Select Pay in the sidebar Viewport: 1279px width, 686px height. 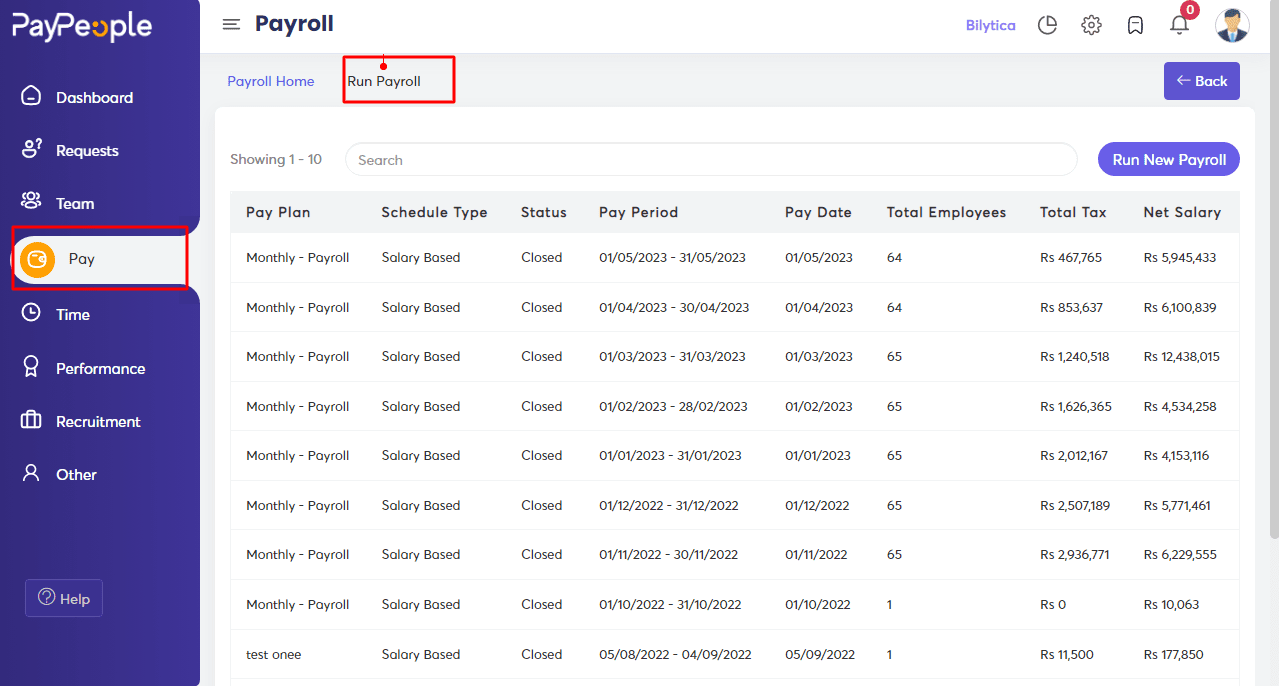[82, 259]
